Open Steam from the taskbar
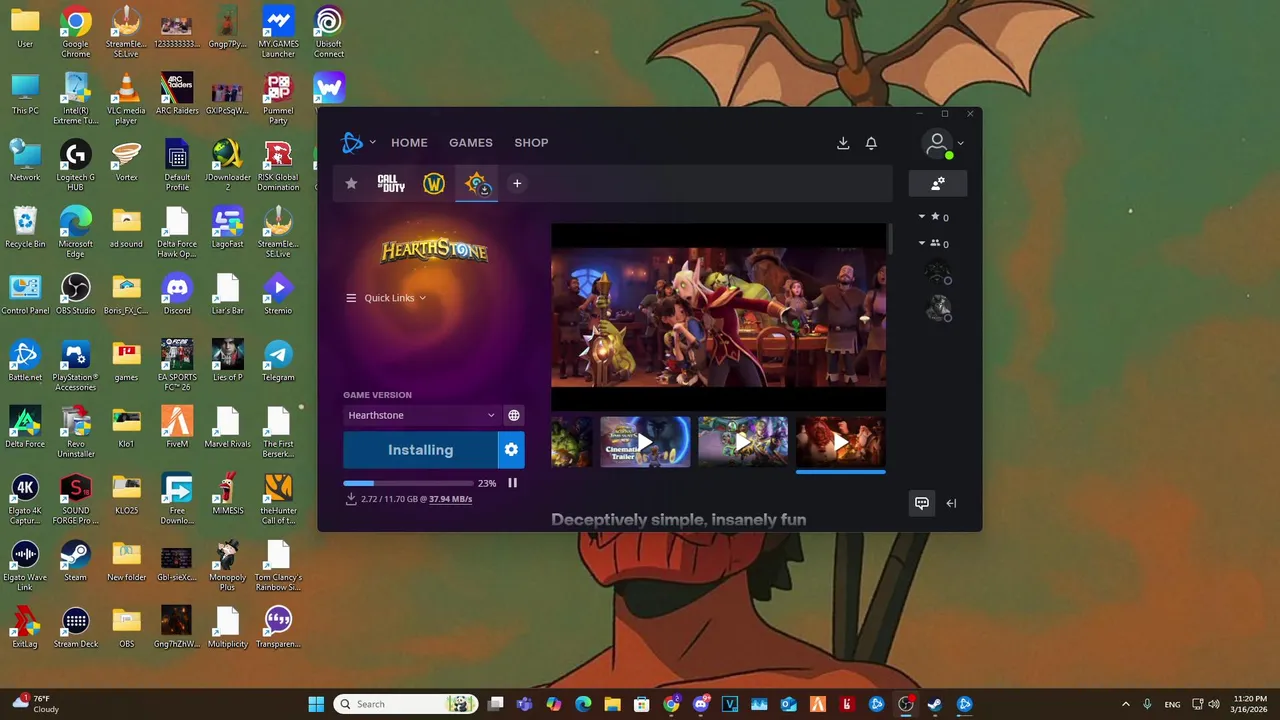 point(934,704)
